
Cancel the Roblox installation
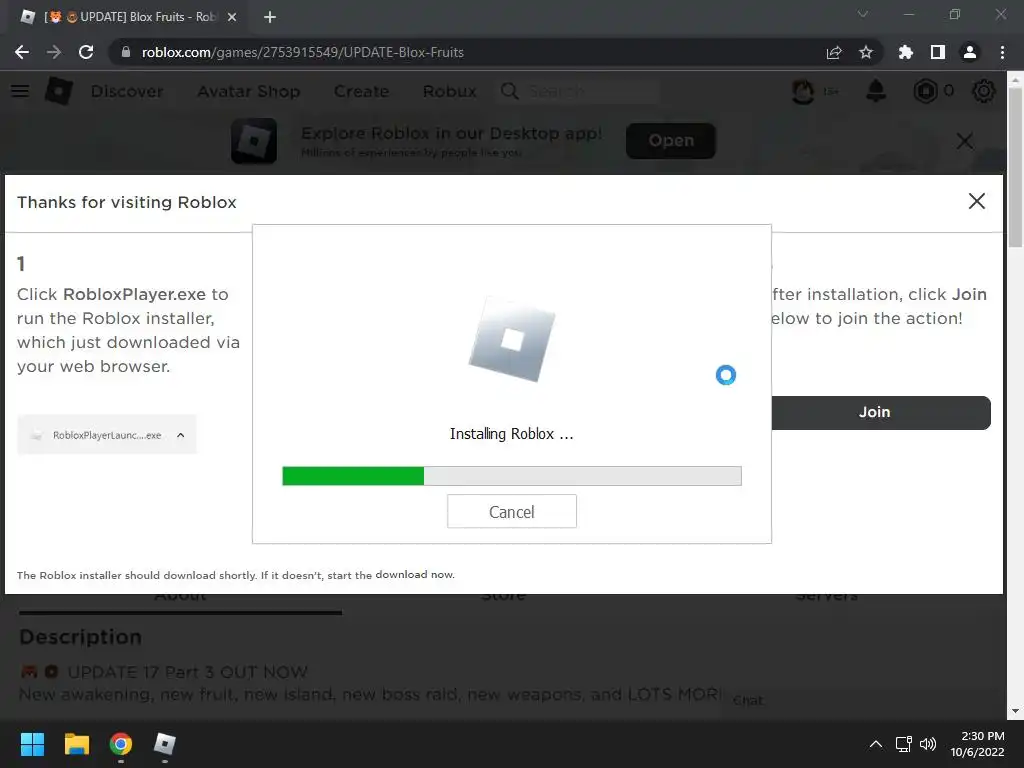[512, 511]
